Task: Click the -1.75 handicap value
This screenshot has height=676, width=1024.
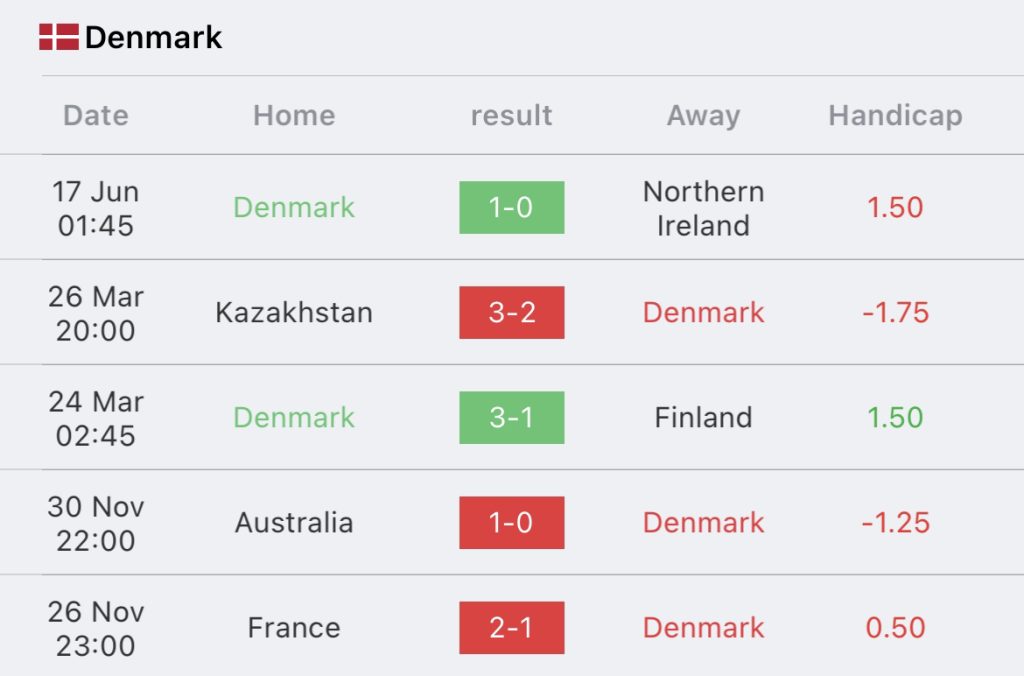Action: click(x=895, y=312)
